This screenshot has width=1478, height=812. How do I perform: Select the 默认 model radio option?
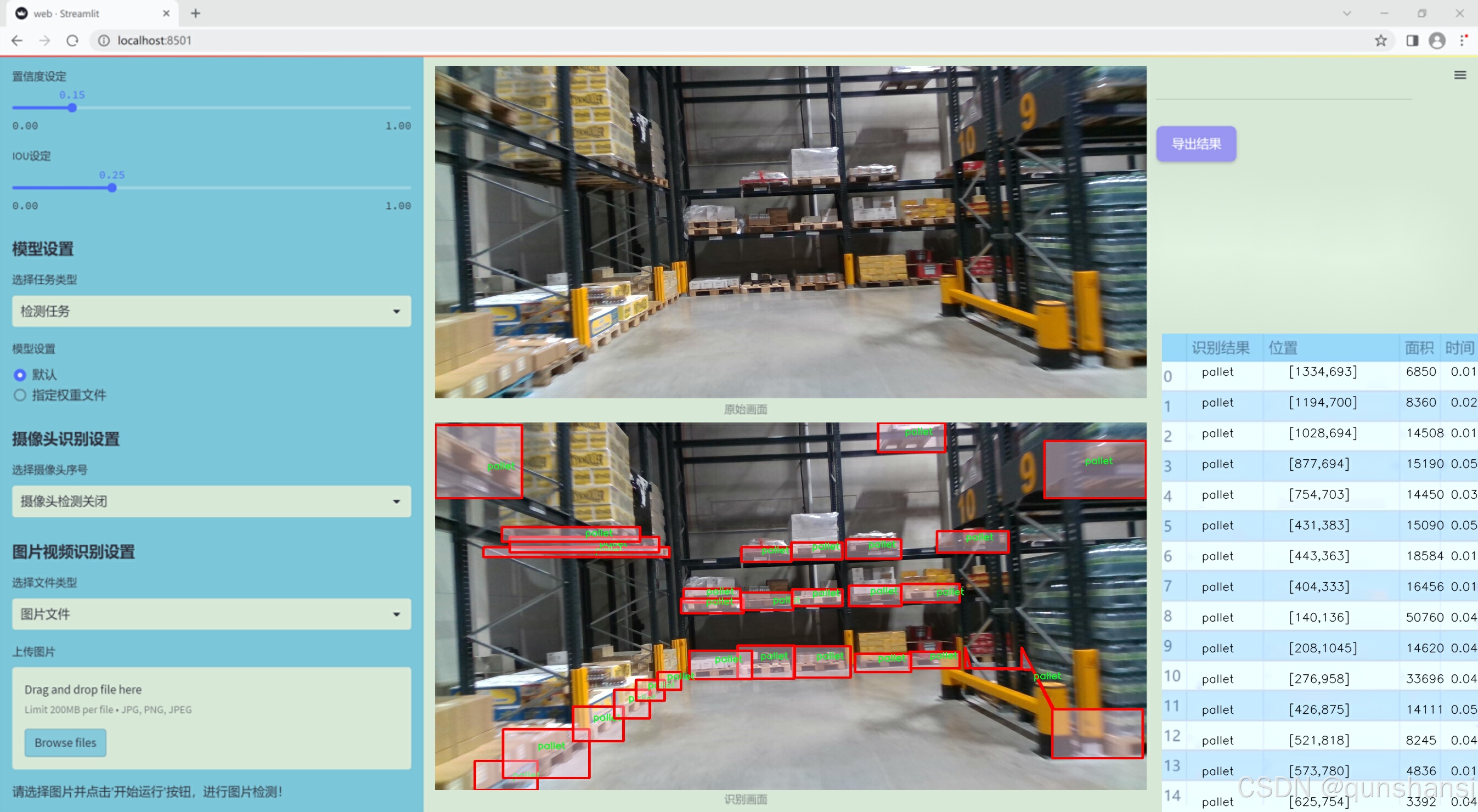coord(20,375)
